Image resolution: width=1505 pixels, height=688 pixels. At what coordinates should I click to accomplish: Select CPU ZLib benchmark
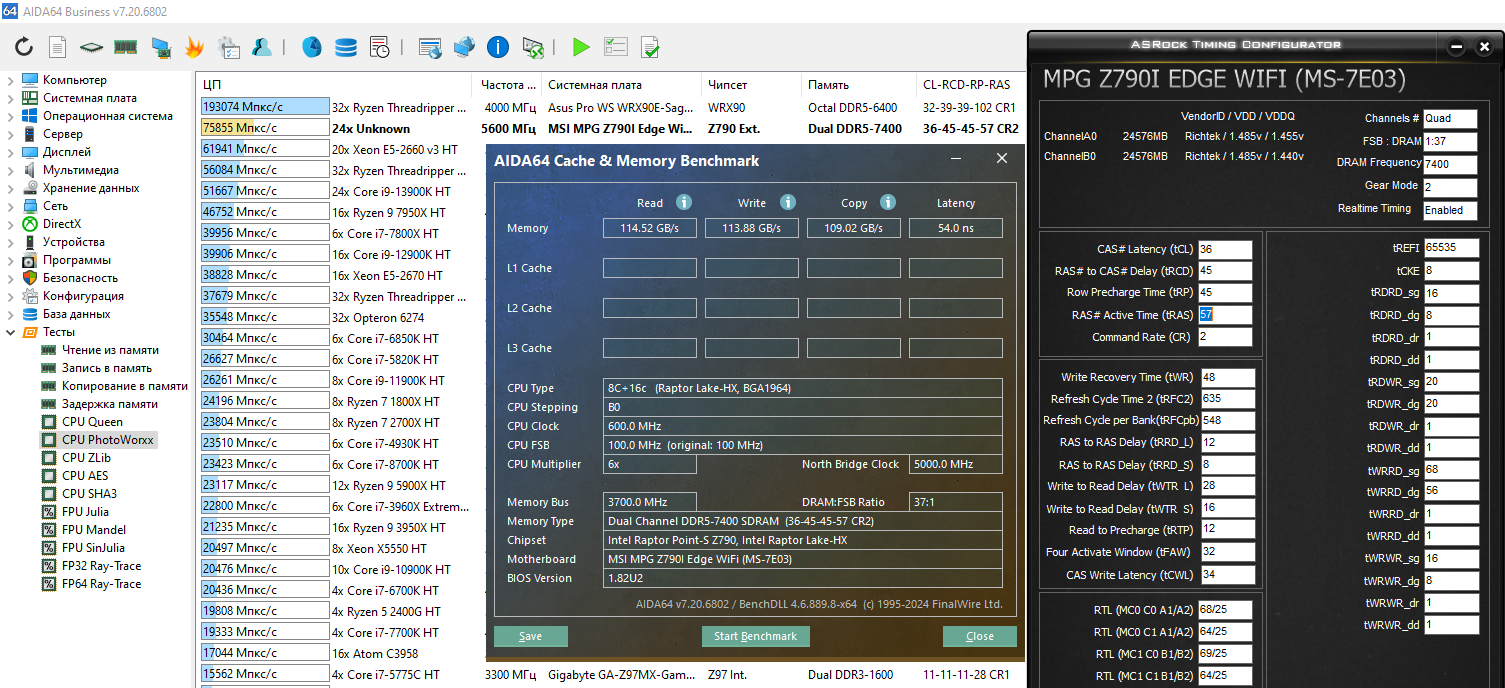86,458
